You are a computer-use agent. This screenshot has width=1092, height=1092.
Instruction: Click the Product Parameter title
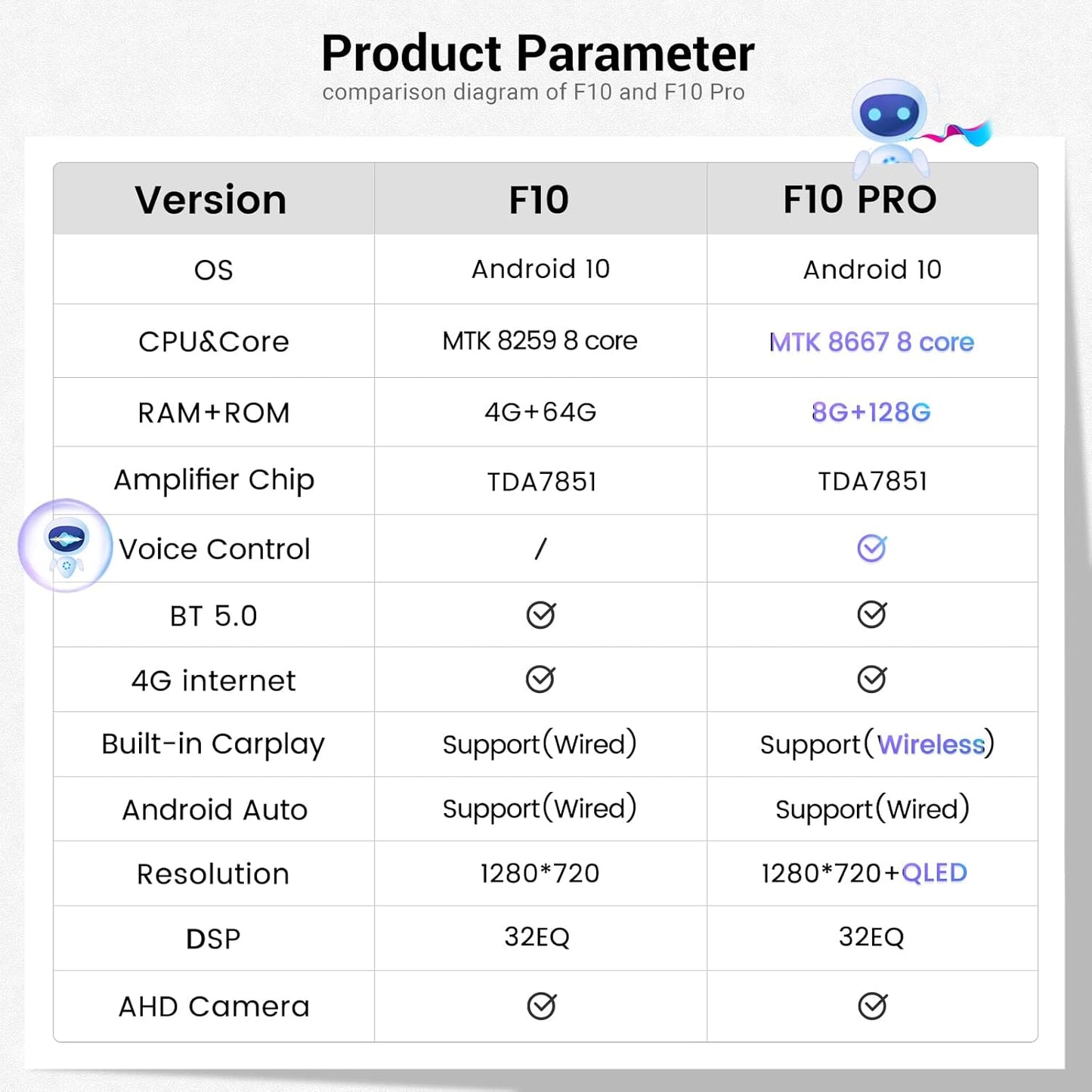537,54
